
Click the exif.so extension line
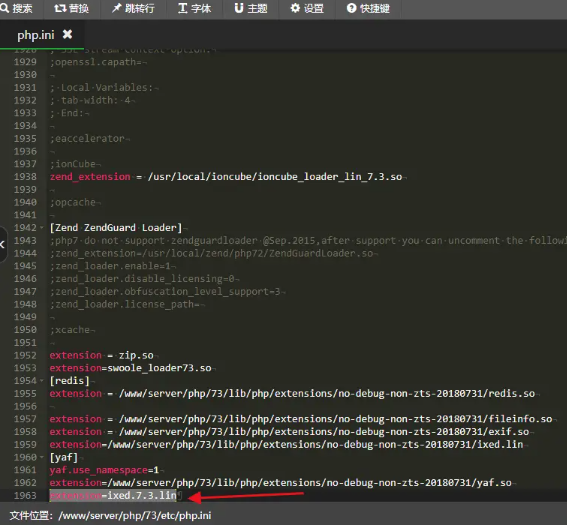click(x=289, y=432)
